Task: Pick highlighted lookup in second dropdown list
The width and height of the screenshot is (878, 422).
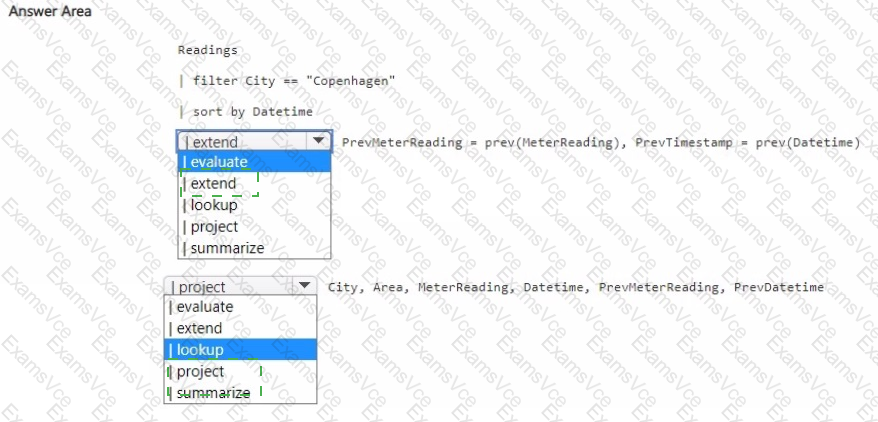Action: click(240, 350)
